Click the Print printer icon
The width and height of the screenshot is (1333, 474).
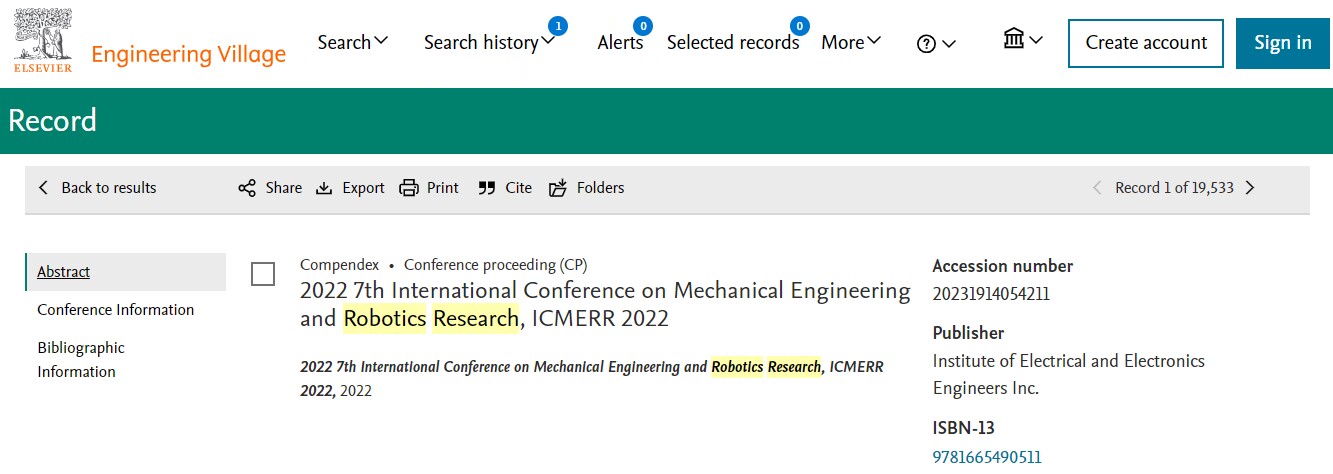click(x=408, y=188)
